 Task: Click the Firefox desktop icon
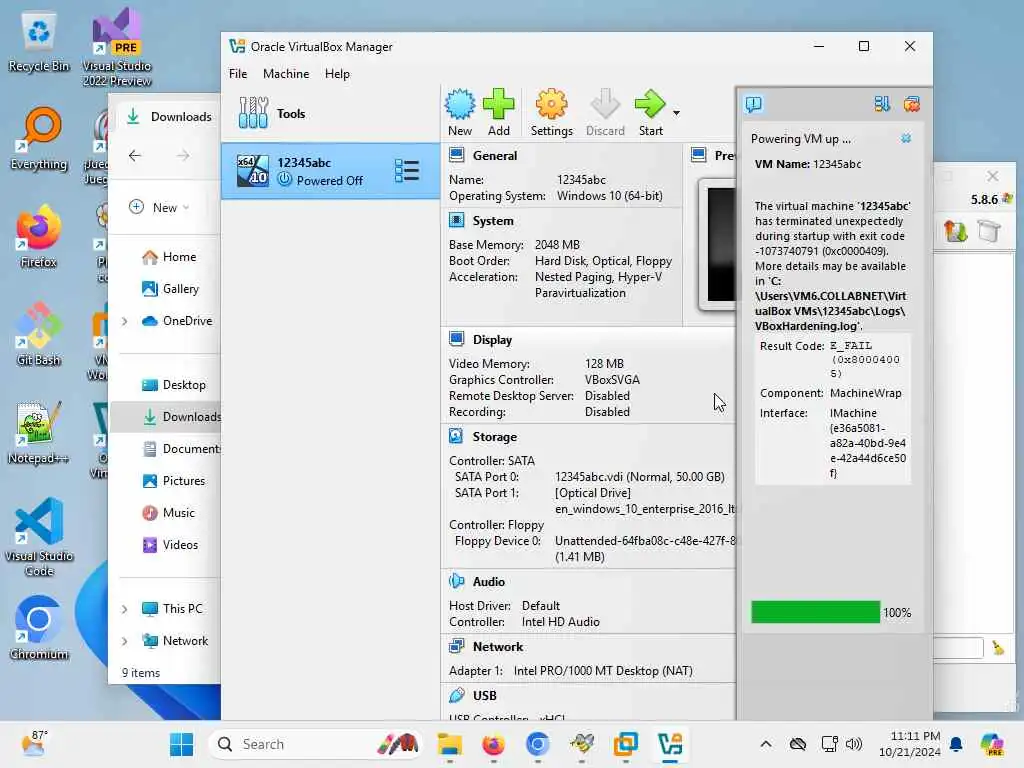(39, 237)
